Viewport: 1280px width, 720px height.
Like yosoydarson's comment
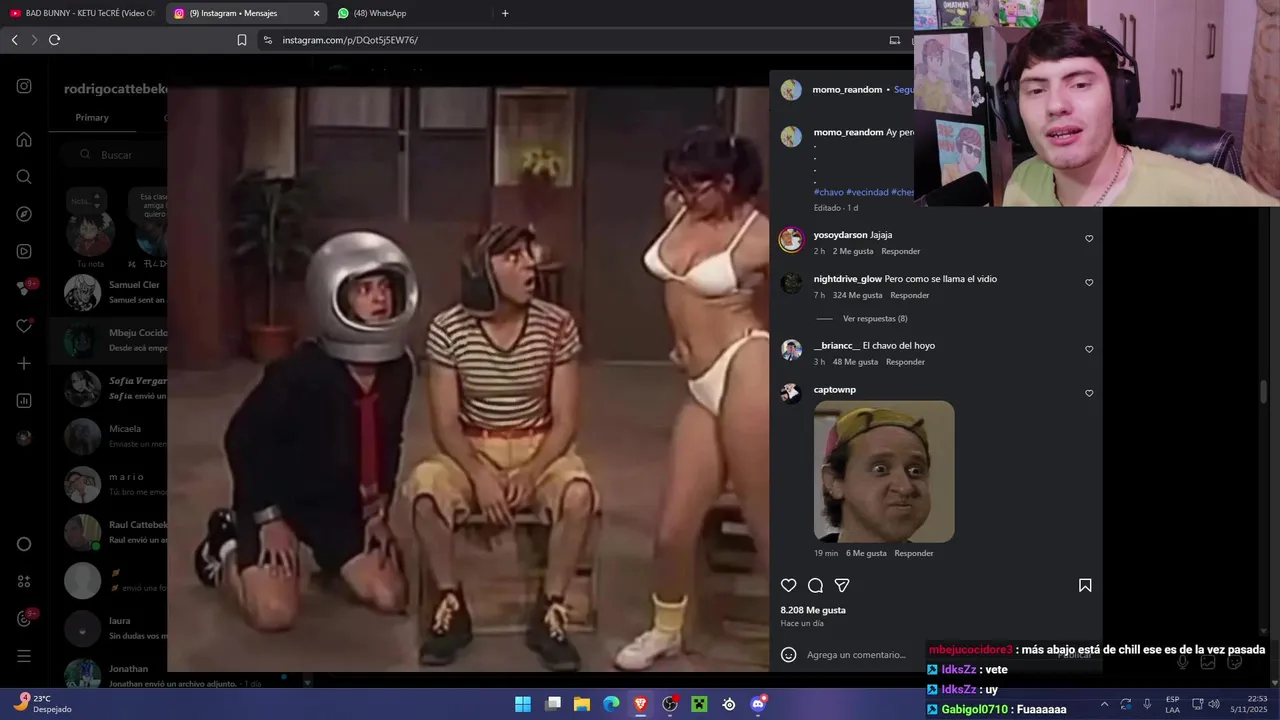click(x=1089, y=239)
